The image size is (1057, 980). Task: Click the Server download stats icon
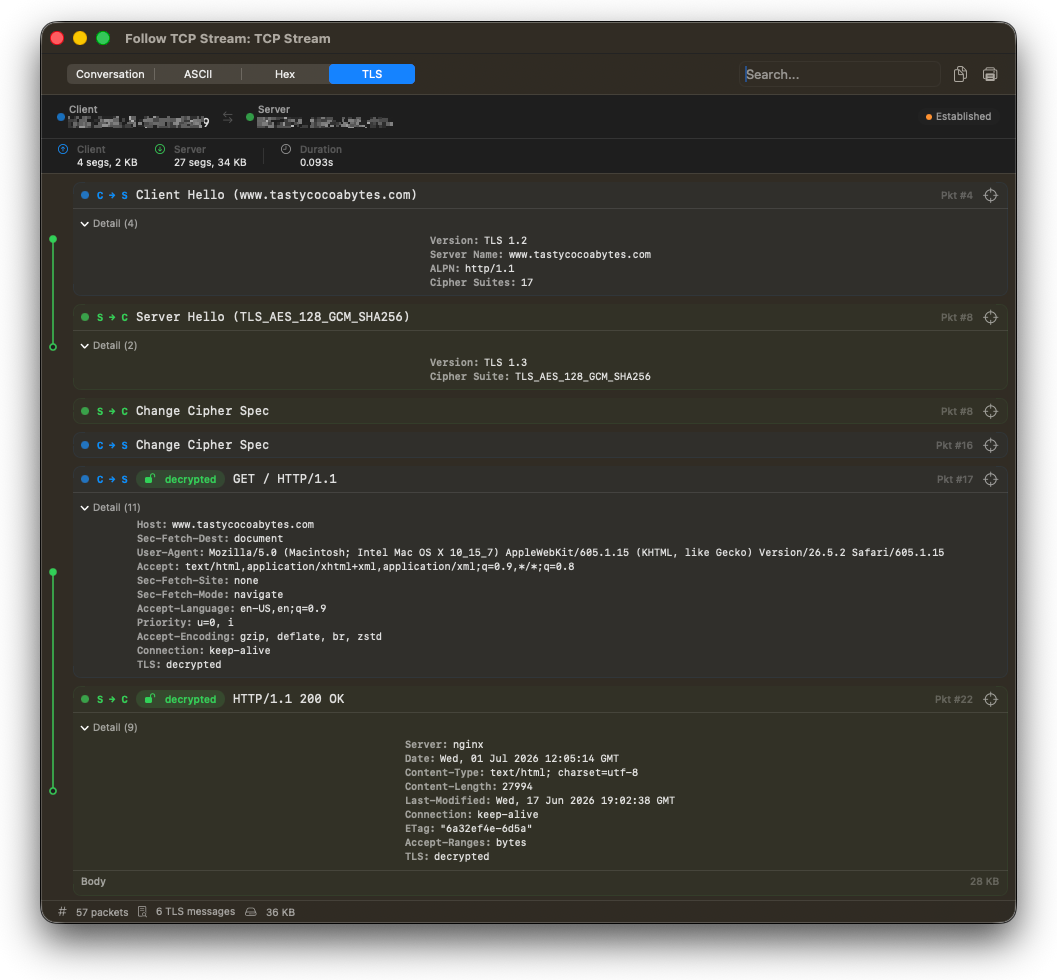(160, 149)
